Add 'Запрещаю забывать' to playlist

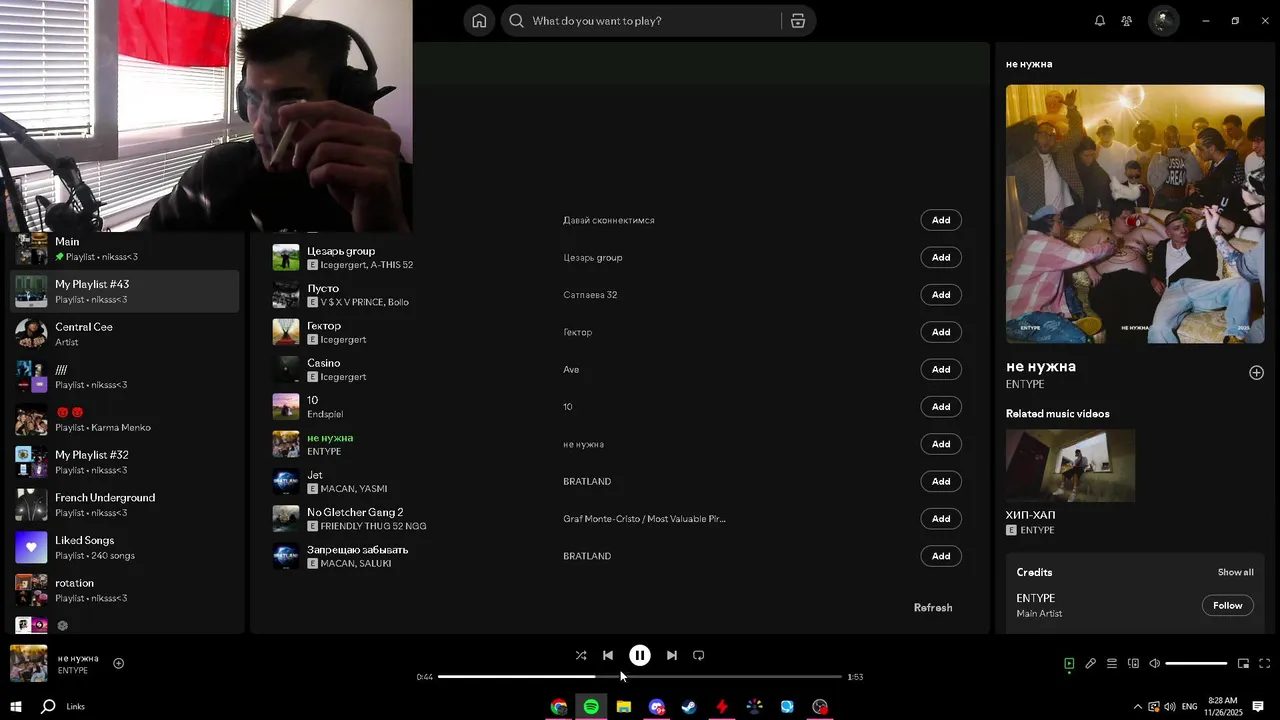(x=941, y=556)
